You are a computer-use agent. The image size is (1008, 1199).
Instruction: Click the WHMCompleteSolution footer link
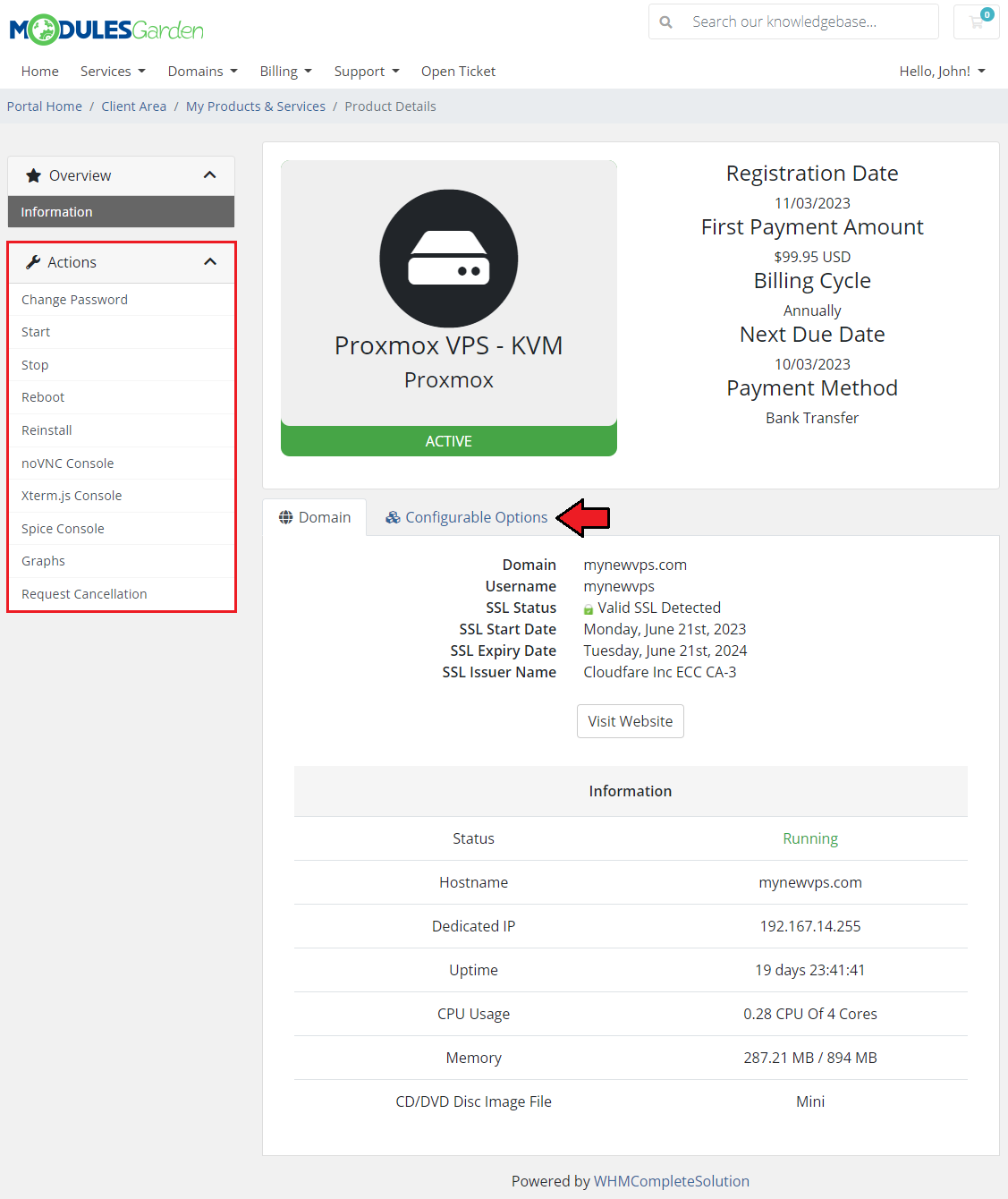pyautogui.click(x=672, y=1181)
